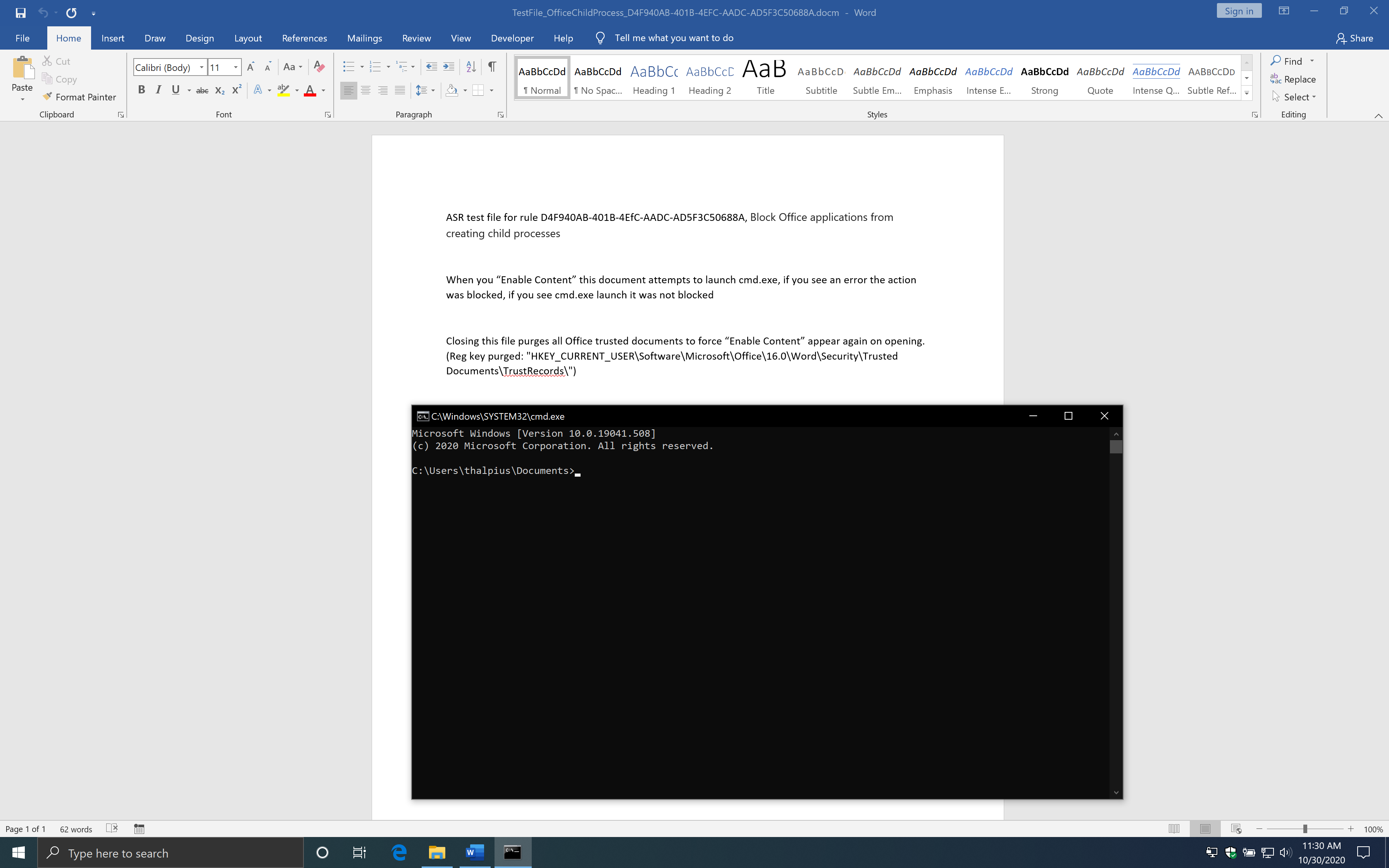Screen dimensions: 1389x868
Task: Click the Increase Indent icon
Action: tap(449, 67)
